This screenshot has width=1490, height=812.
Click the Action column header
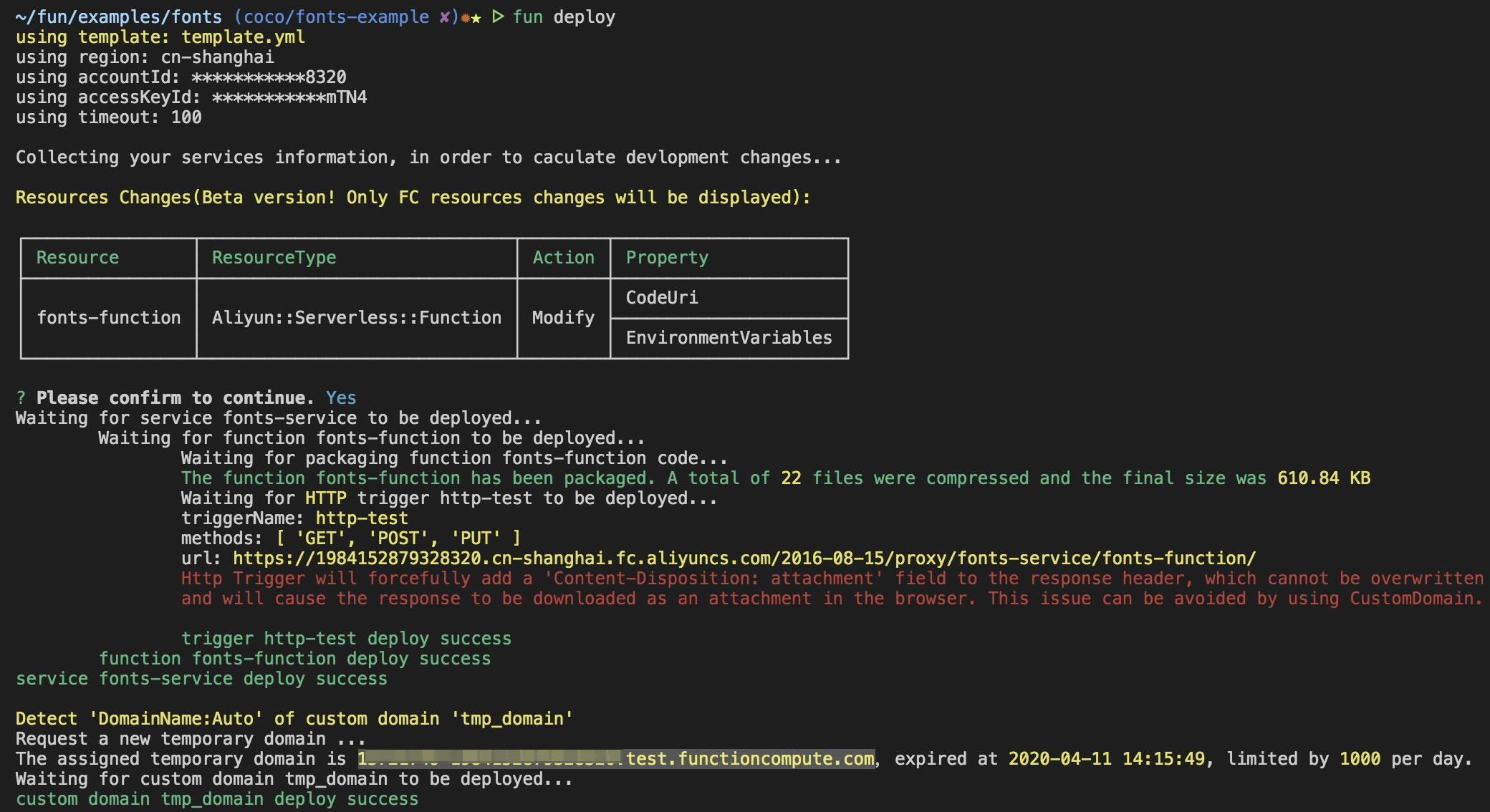tap(563, 258)
